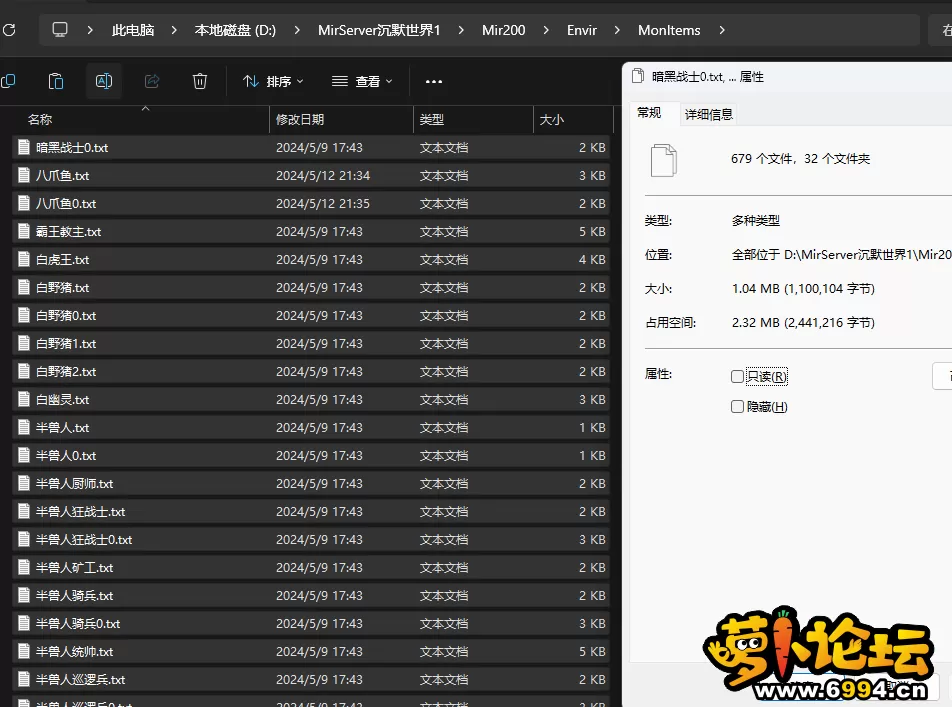952x707 pixels.
Task: Expand chevron after 本地磁盘 (D:)
Action: [x=297, y=30]
